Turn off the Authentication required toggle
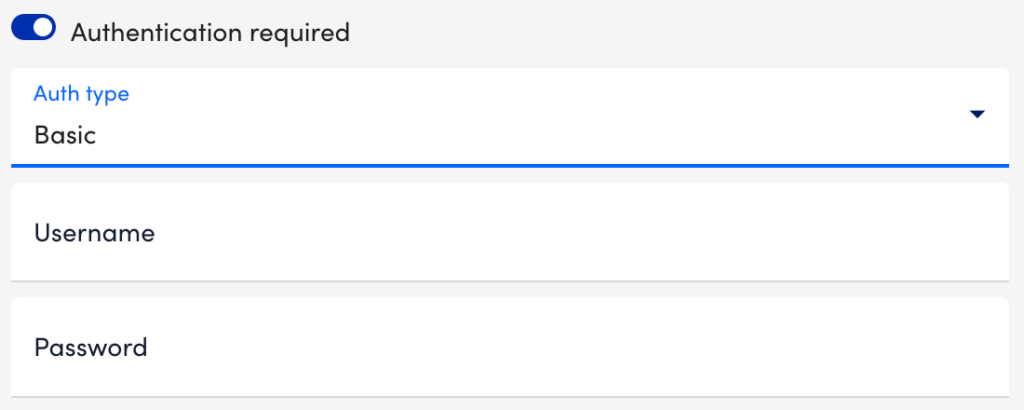Image resolution: width=1024 pixels, height=410 pixels. [33, 29]
